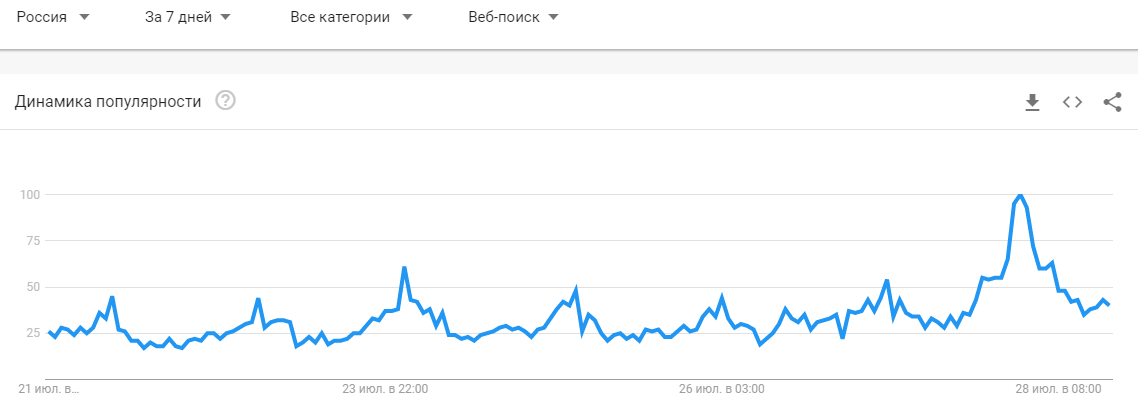The height and width of the screenshot is (411, 1138).
Task: Click the arrow next to Все категории
Action: 406,17
